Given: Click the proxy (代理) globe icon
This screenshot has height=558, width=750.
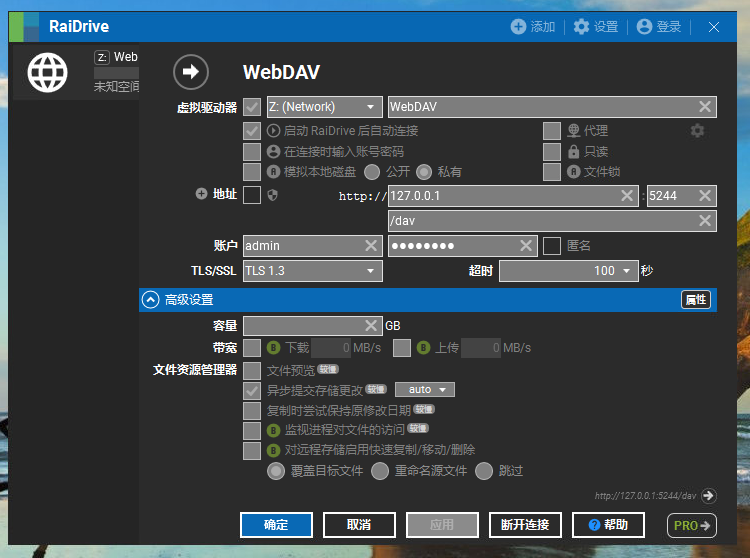Looking at the screenshot, I should point(574,131).
